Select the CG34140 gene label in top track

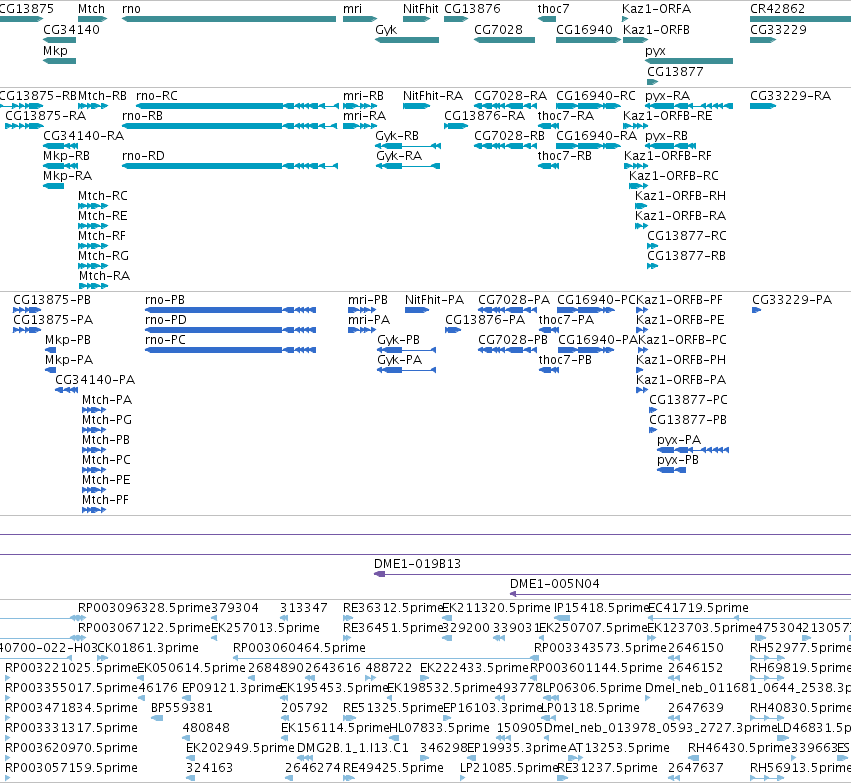click(x=72, y=29)
